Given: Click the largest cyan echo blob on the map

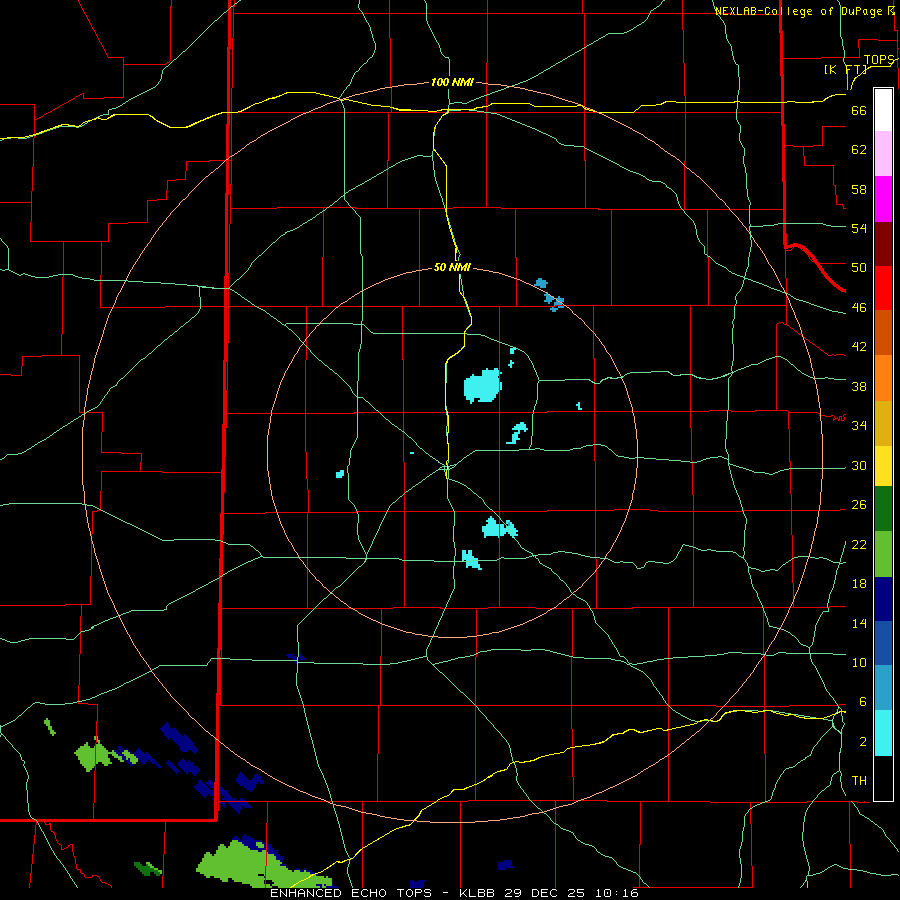Looking at the screenshot, I should (482, 386).
